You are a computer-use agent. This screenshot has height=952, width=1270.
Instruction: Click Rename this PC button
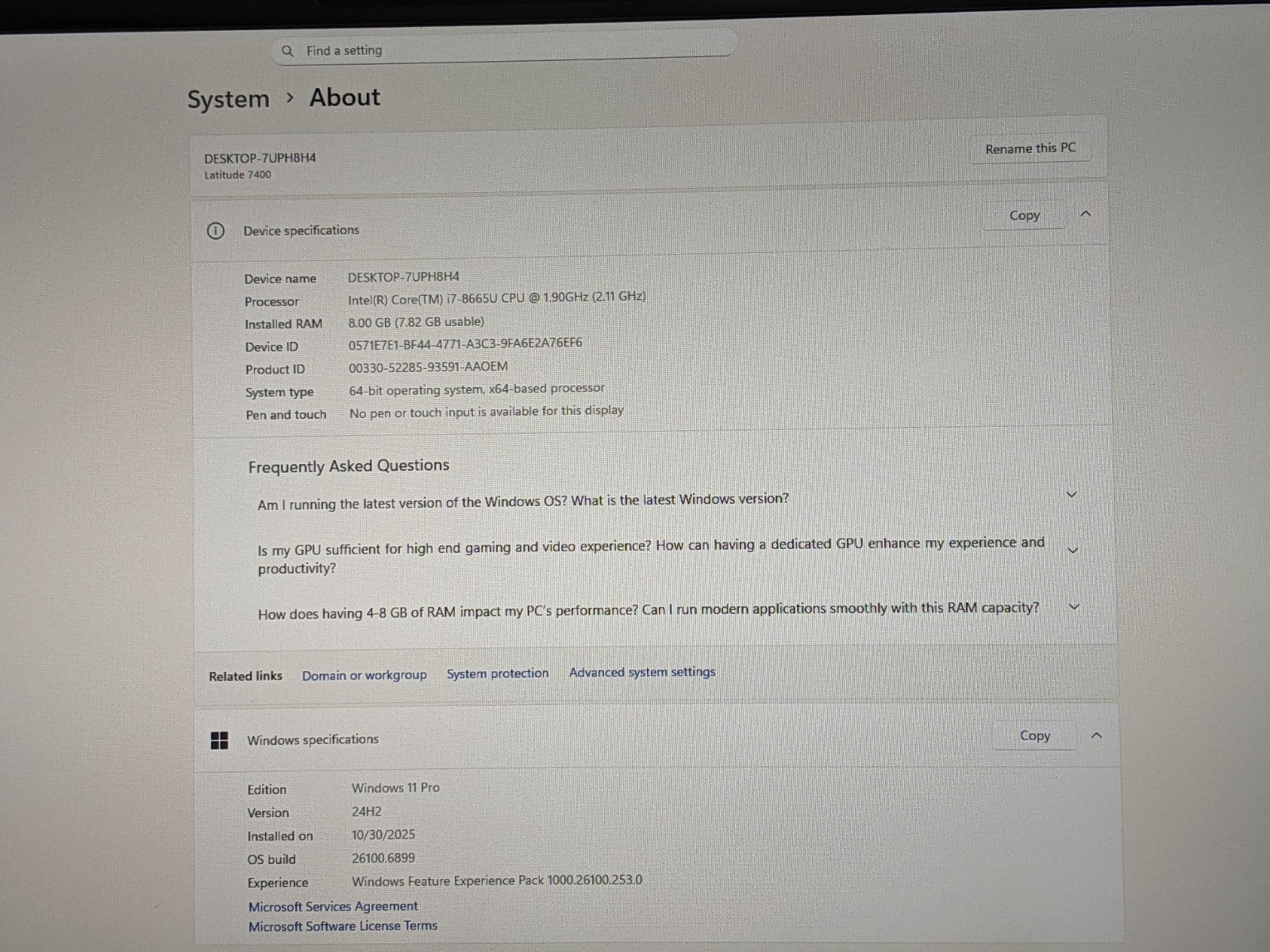(1029, 148)
